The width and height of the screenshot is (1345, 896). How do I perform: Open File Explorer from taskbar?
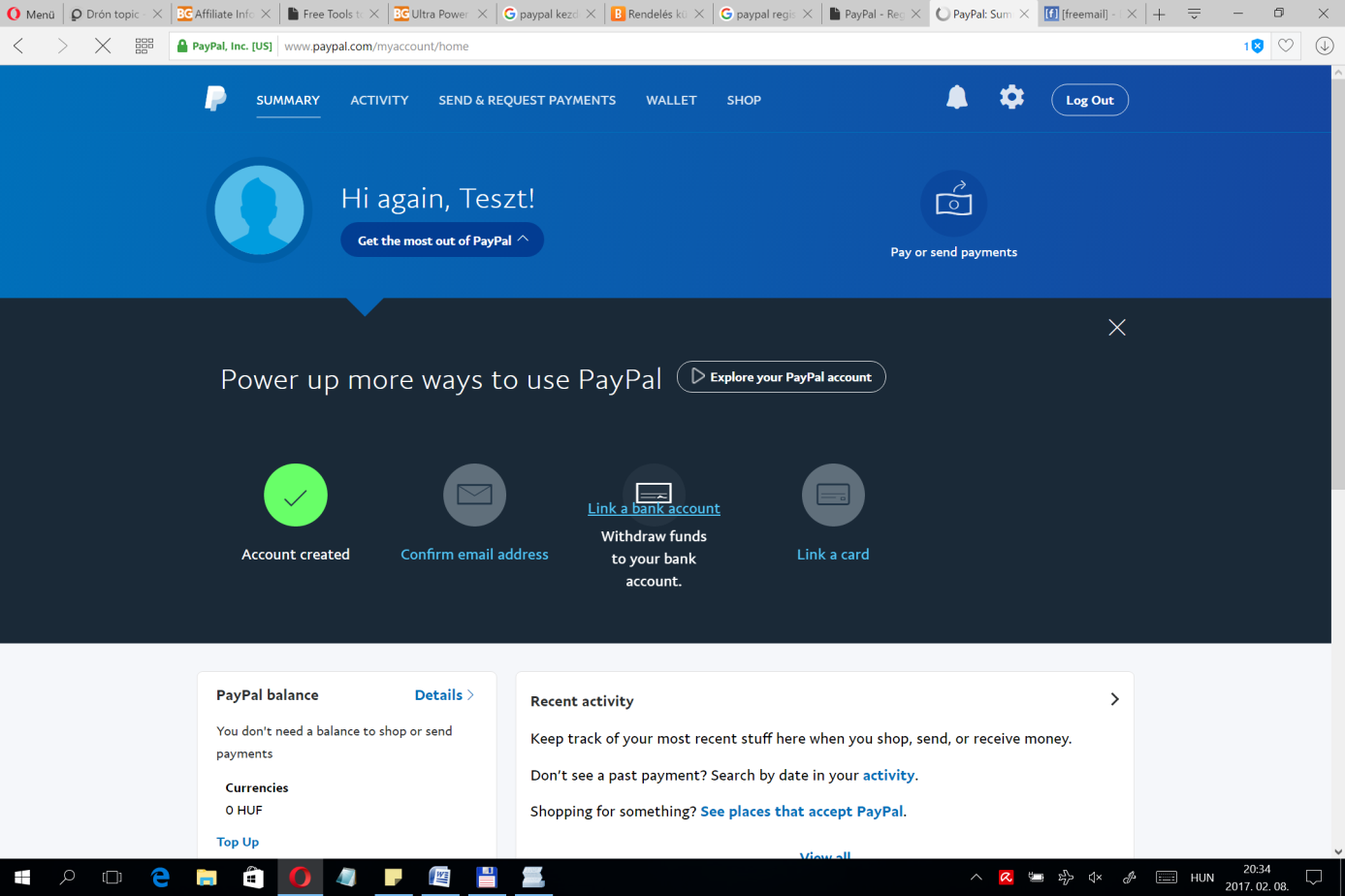[x=207, y=878]
